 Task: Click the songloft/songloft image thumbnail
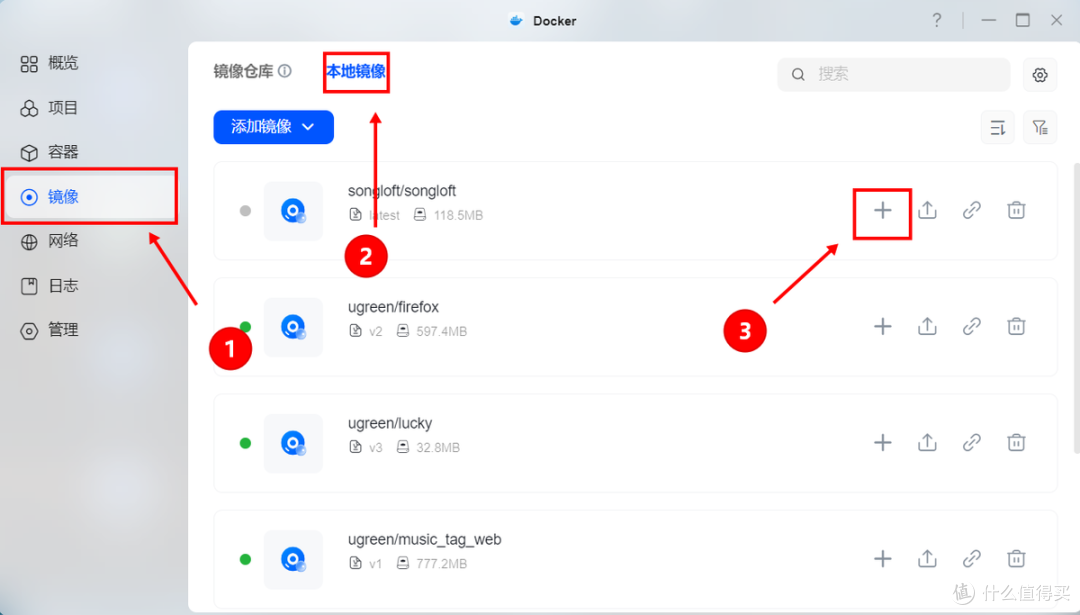point(293,211)
